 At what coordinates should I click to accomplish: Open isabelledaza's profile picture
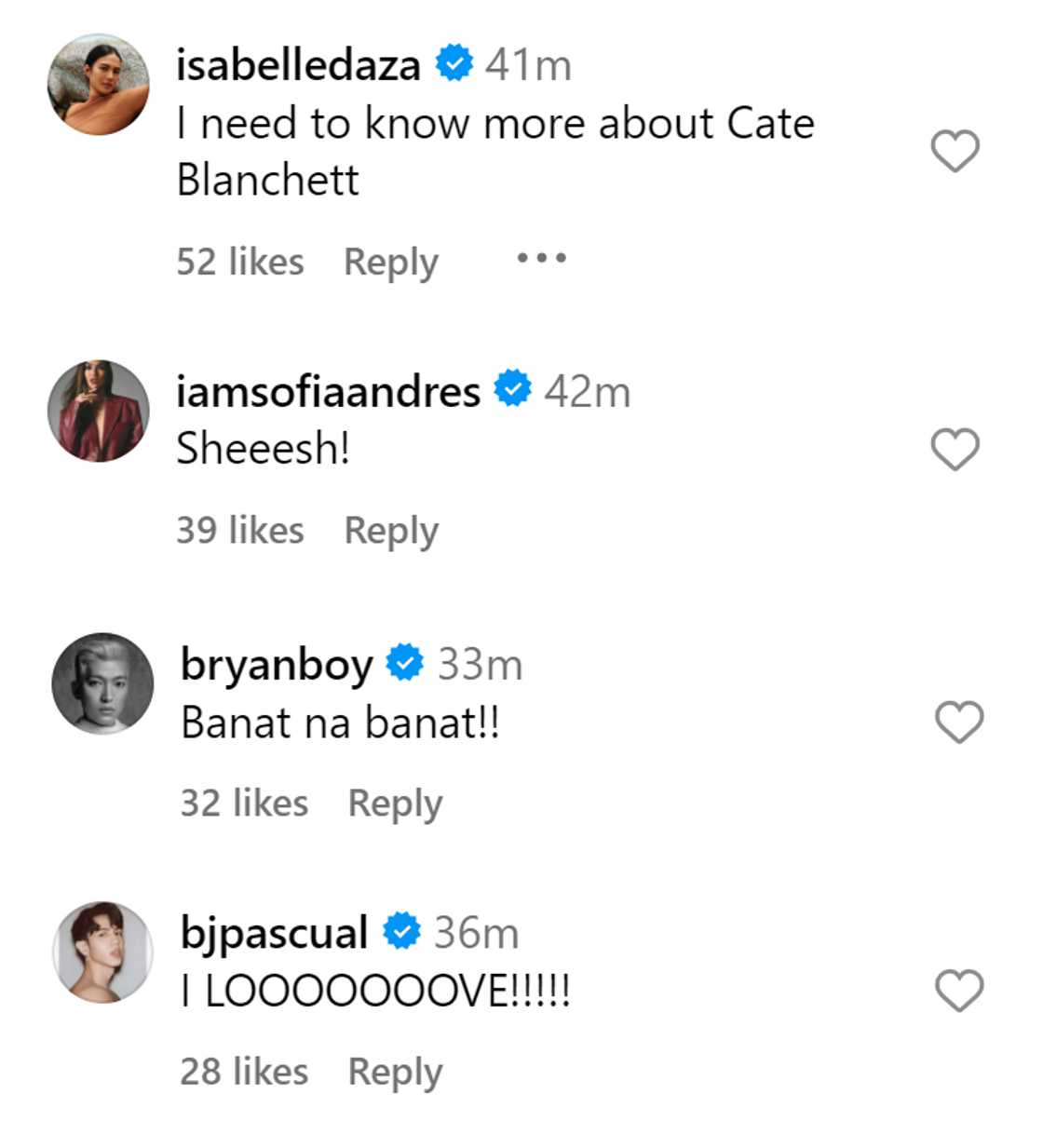(x=99, y=85)
